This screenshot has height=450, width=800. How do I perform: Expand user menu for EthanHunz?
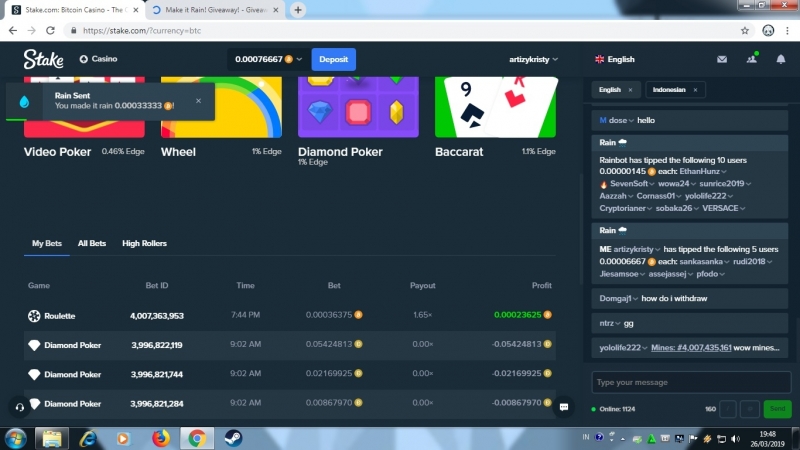coord(724,171)
